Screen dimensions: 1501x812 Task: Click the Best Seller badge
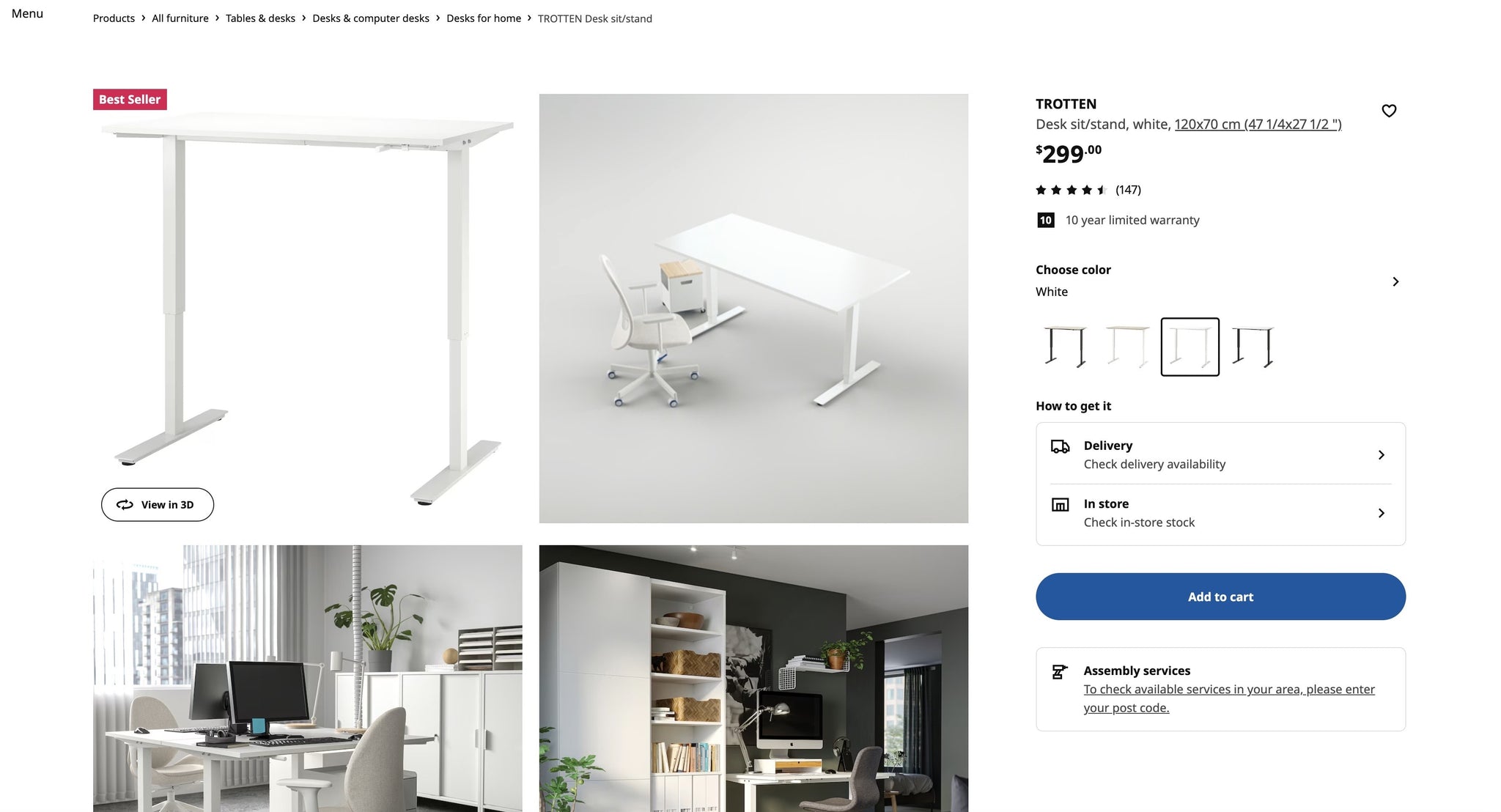(130, 100)
